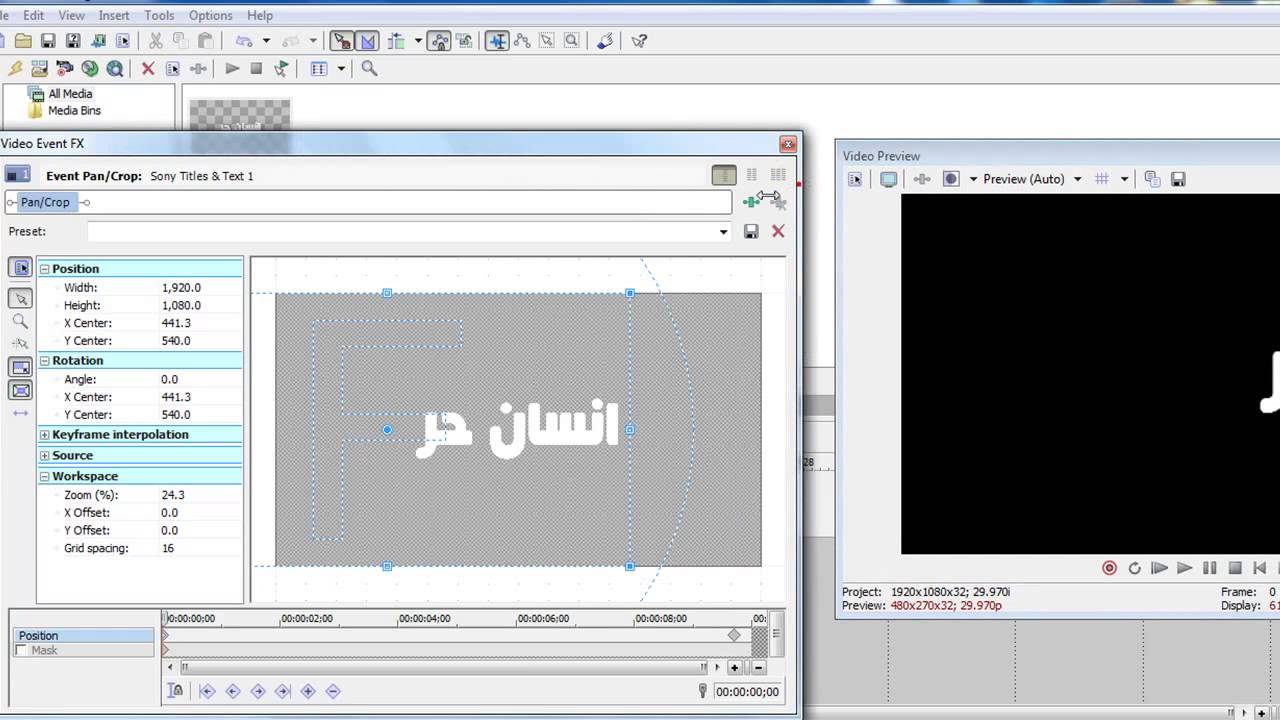The image size is (1280, 720).
Task: Open the Options menu
Action: pyautogui.click(x=210, y=15)
